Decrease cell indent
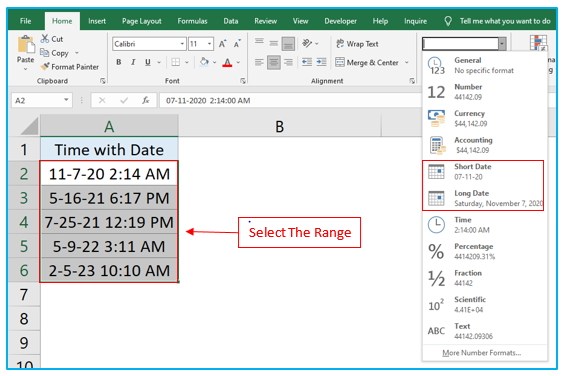The height and width of the screenshot is (376, 565). 307,62
